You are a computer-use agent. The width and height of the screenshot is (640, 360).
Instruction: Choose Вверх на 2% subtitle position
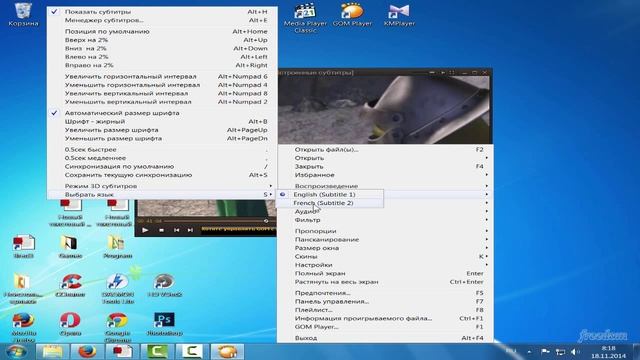[x=162, y=40]
